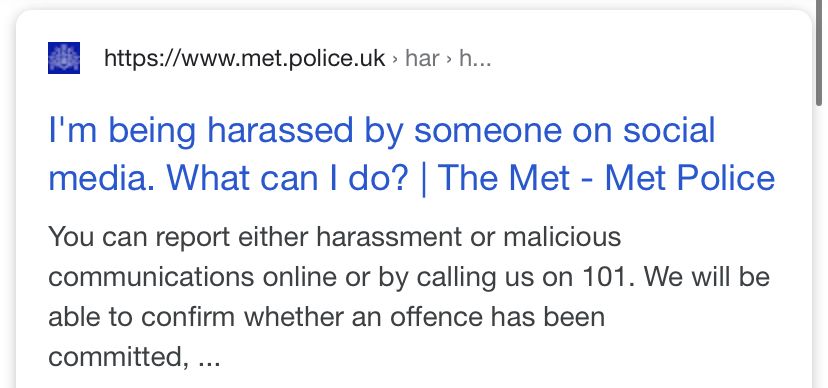Image resolution: width=828 pixels, height=388 pixels.
Task: Click 'social' at the end of title's first line
Action: point(669,130)
